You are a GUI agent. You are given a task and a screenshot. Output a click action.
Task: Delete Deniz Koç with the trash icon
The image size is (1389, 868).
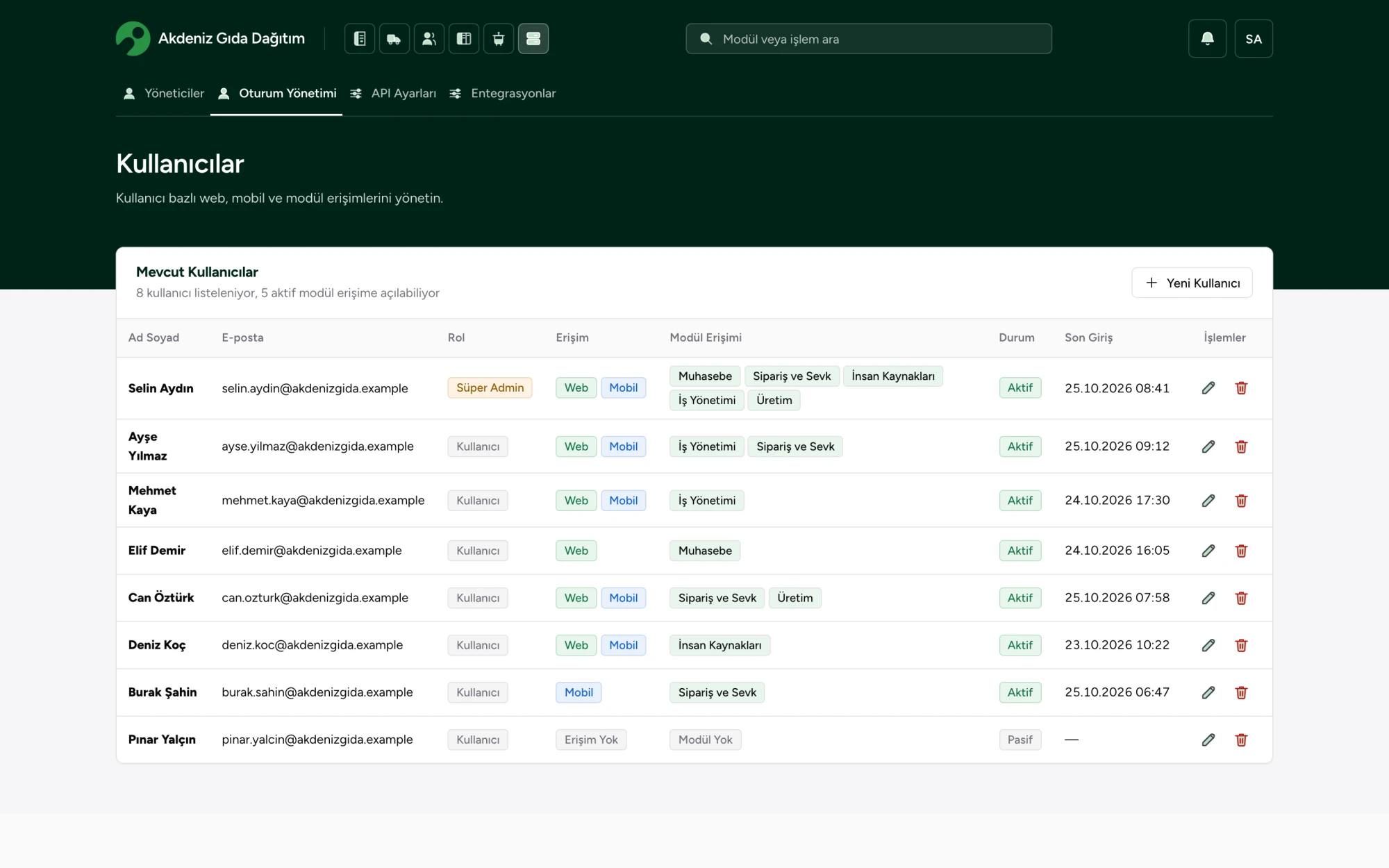point(1242,645)
